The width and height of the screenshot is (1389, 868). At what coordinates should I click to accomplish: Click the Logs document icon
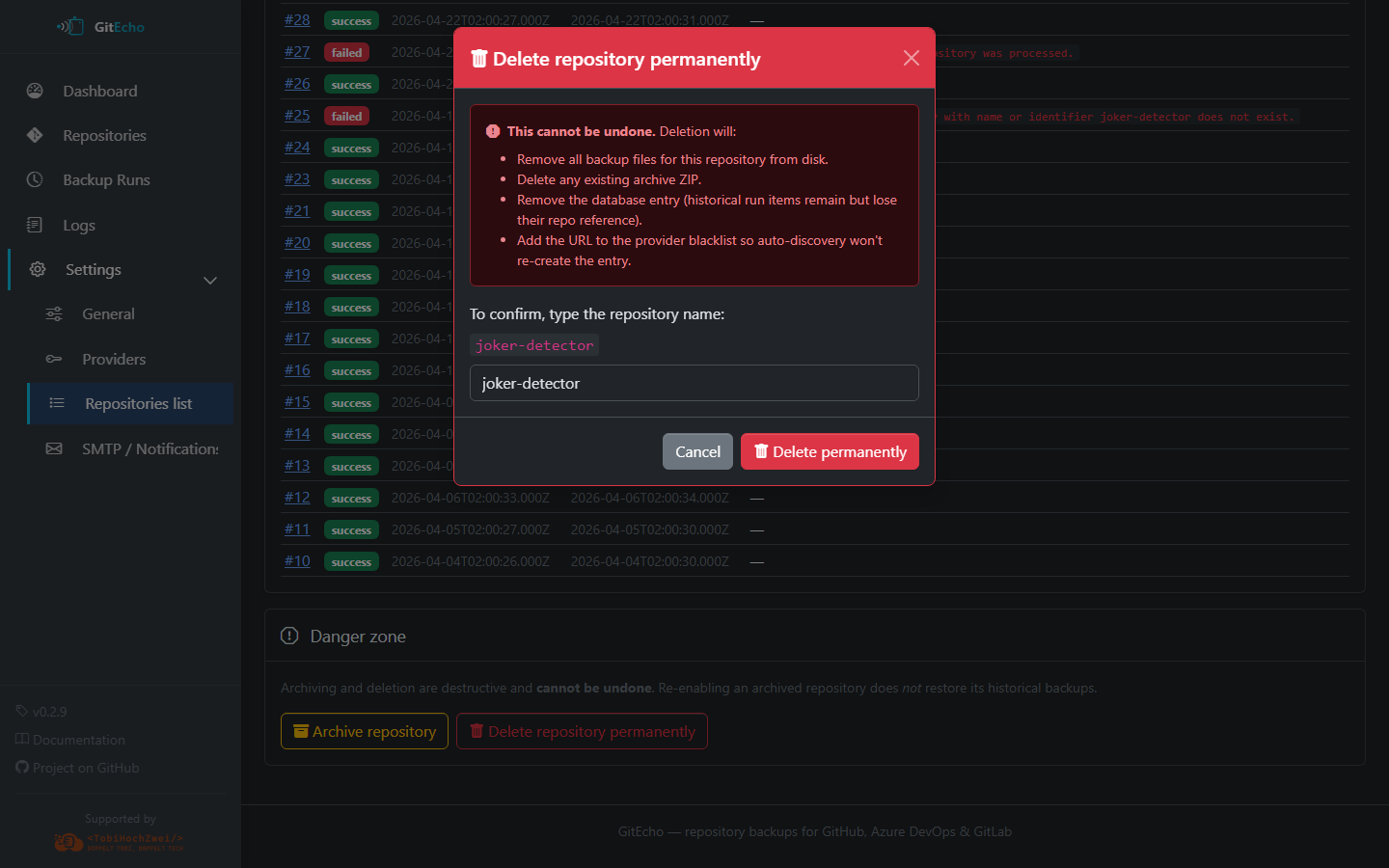pyautogui.click(x=35, y=225)
